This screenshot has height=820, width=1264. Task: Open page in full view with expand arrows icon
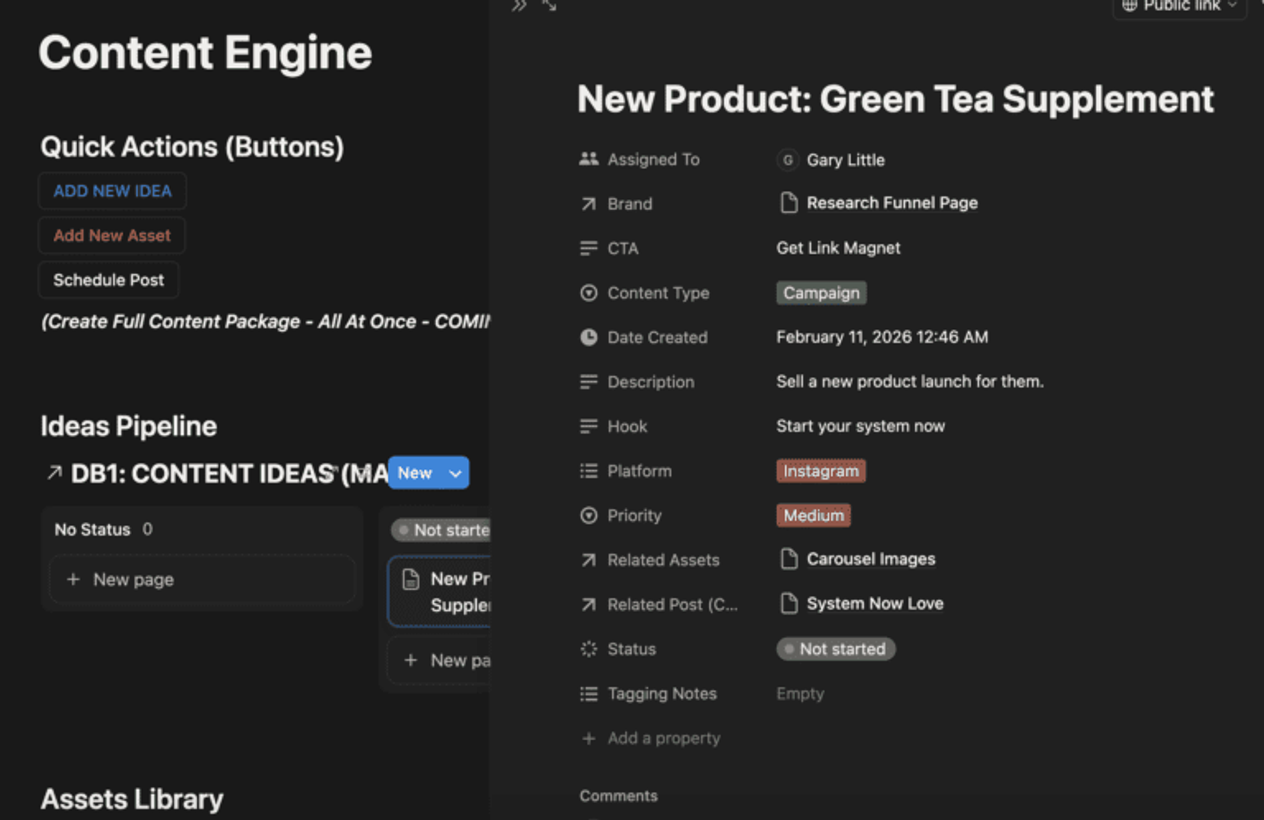coord(549,6)
